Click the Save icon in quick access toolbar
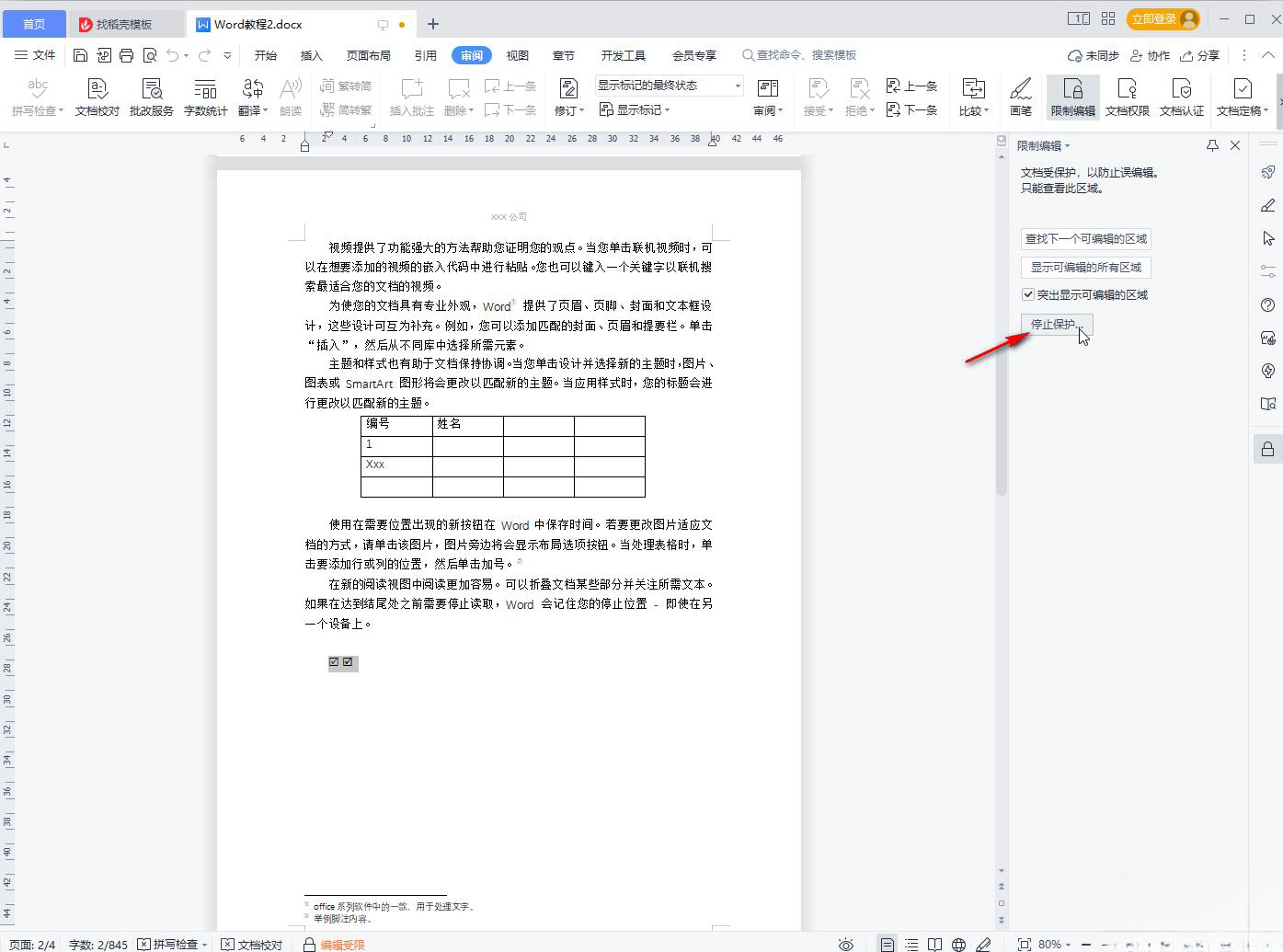 coord(80,55)
